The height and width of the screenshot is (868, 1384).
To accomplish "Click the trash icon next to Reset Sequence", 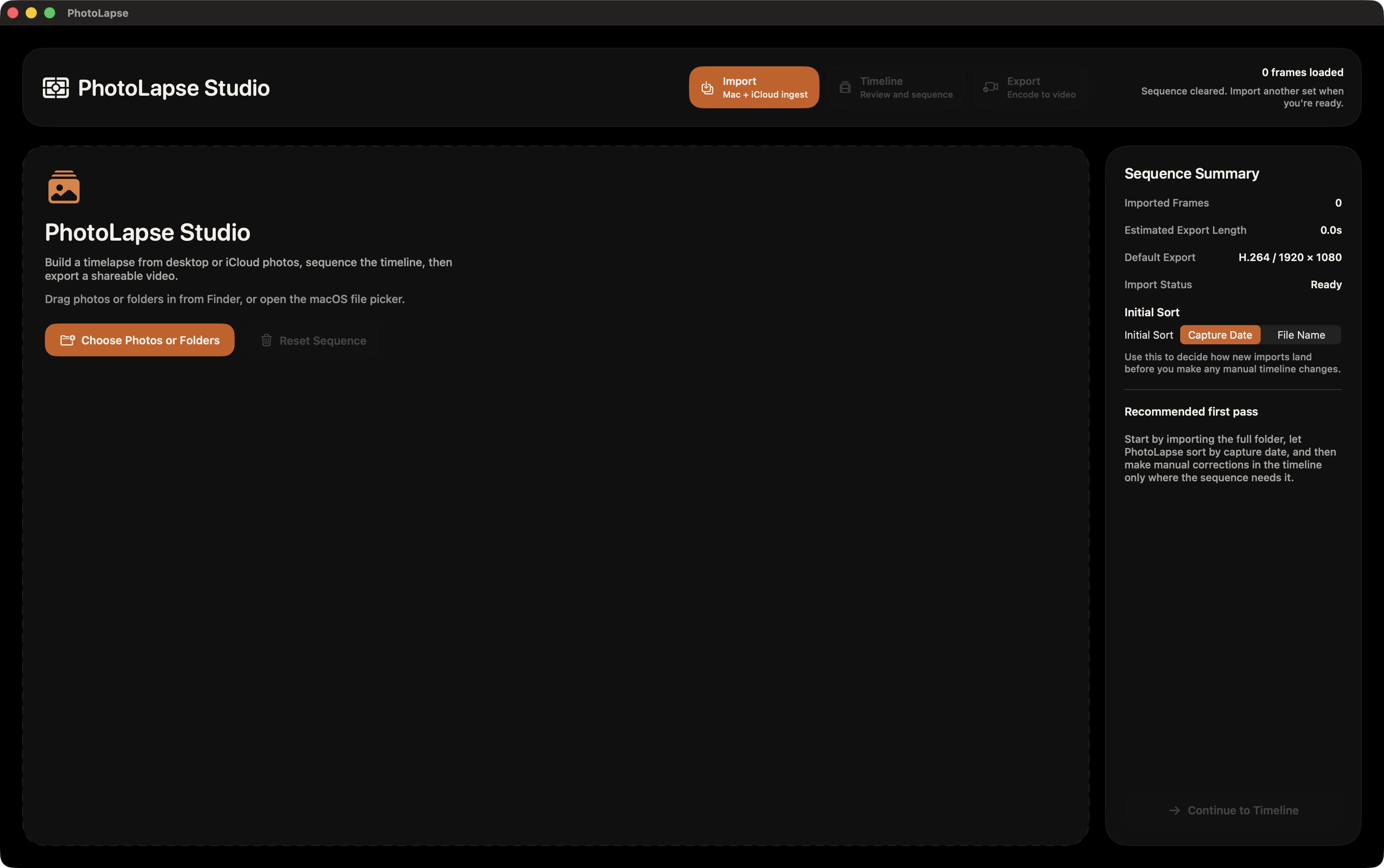I will (266, 340).
